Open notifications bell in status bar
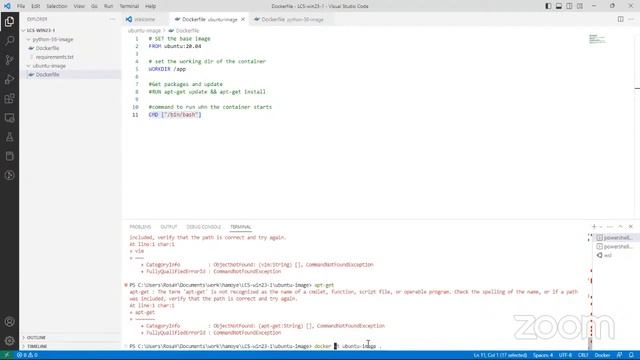Image resolution: width=640 pixels, height=360 pixels. (631, 355)
